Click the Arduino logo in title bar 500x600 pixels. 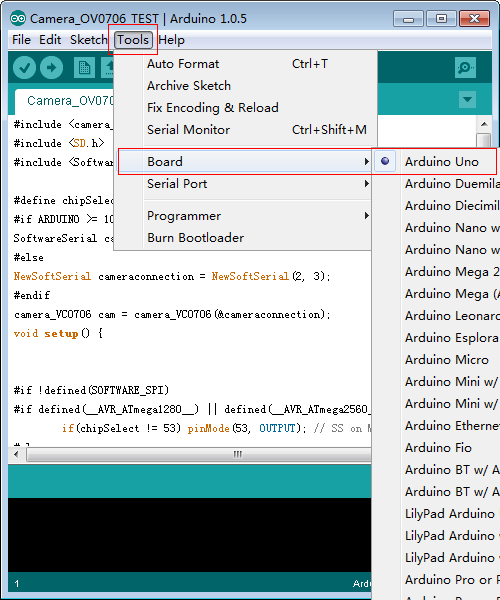tap(18, 18)
